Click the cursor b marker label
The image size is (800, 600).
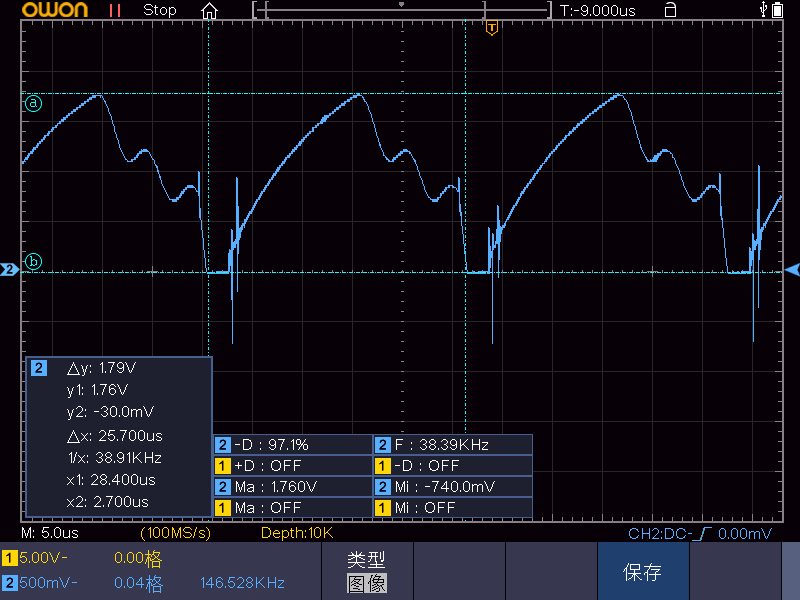(x=34, y=262)
